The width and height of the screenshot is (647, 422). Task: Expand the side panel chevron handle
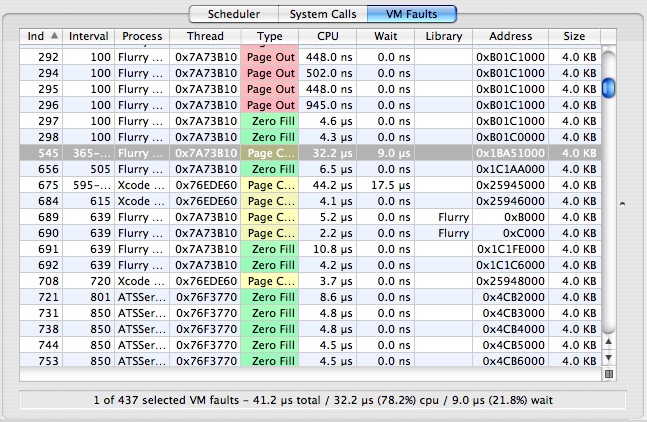[x=624, y=204]
